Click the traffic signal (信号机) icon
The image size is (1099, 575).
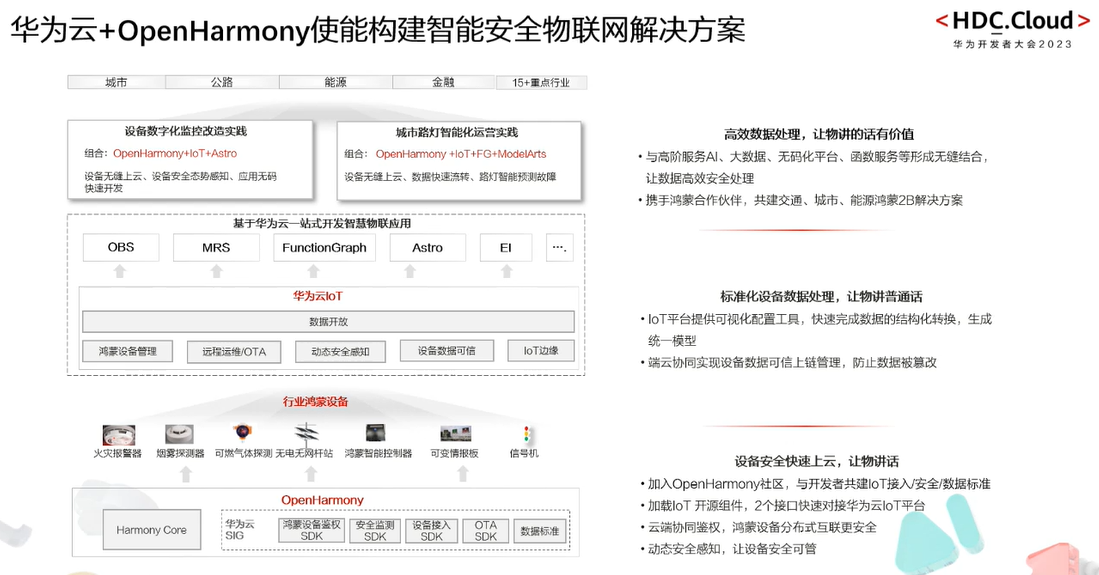[x=526, y=434]
